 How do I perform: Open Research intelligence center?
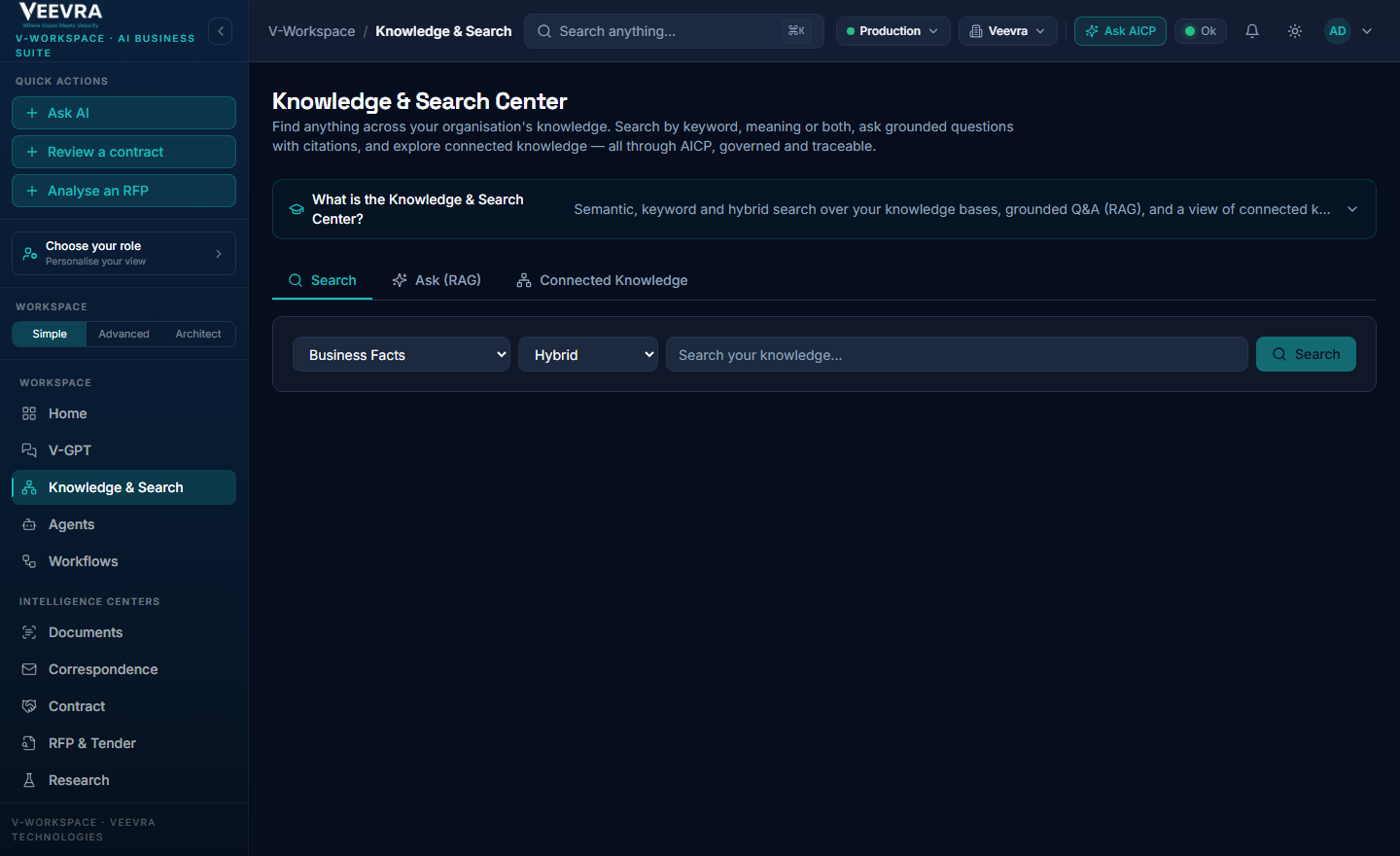pyautogui.click(x=123, y=780)
